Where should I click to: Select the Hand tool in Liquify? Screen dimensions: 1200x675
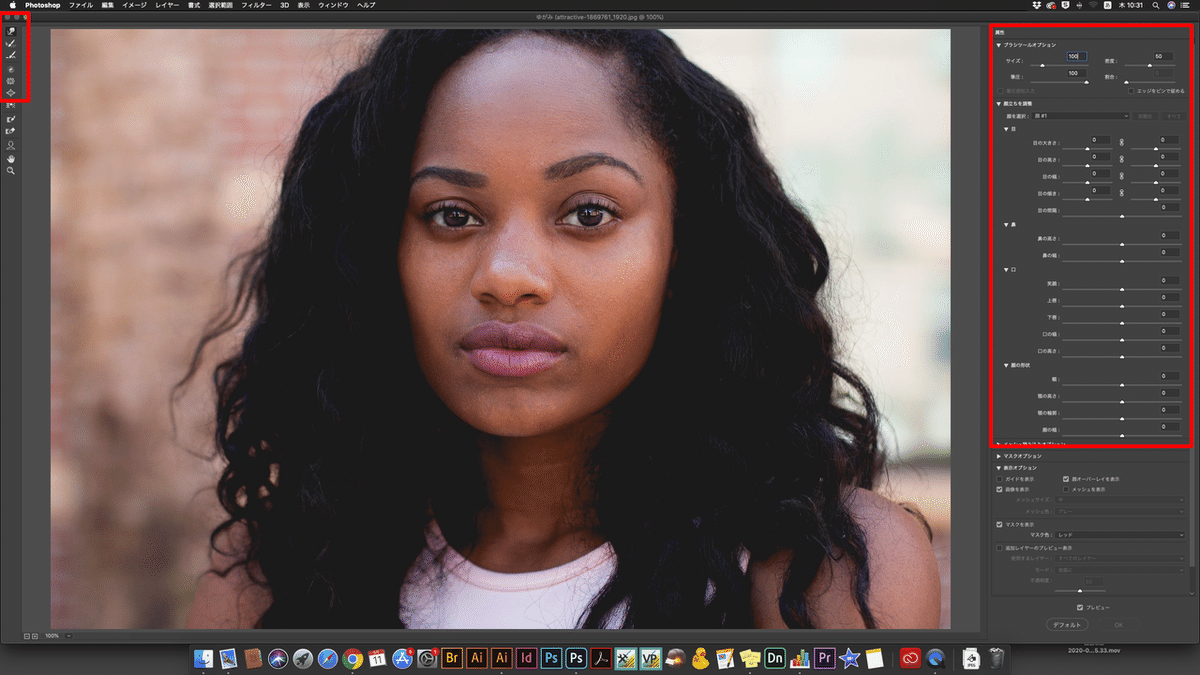[11, 158]
